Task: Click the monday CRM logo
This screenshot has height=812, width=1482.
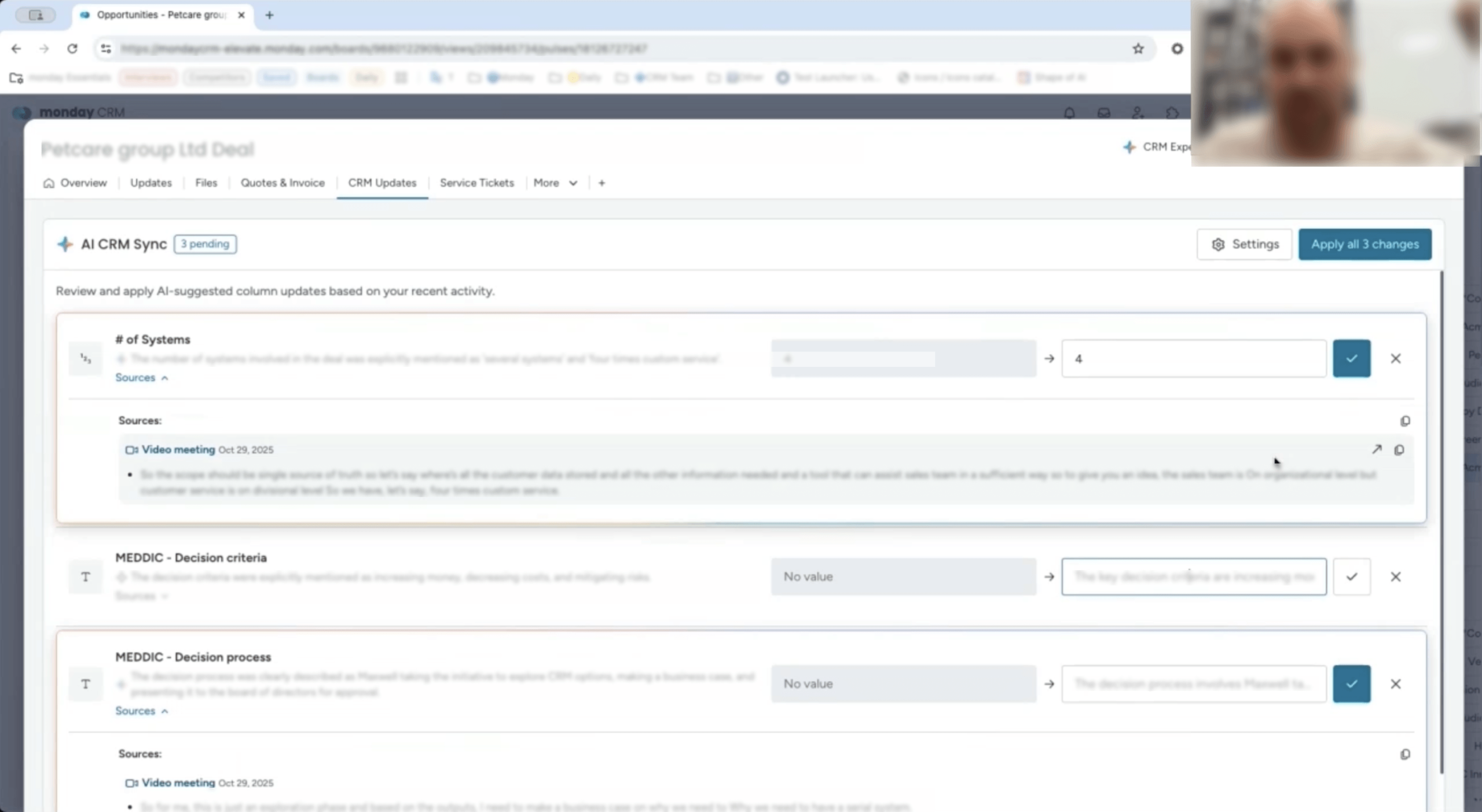Action: (69, 112)
